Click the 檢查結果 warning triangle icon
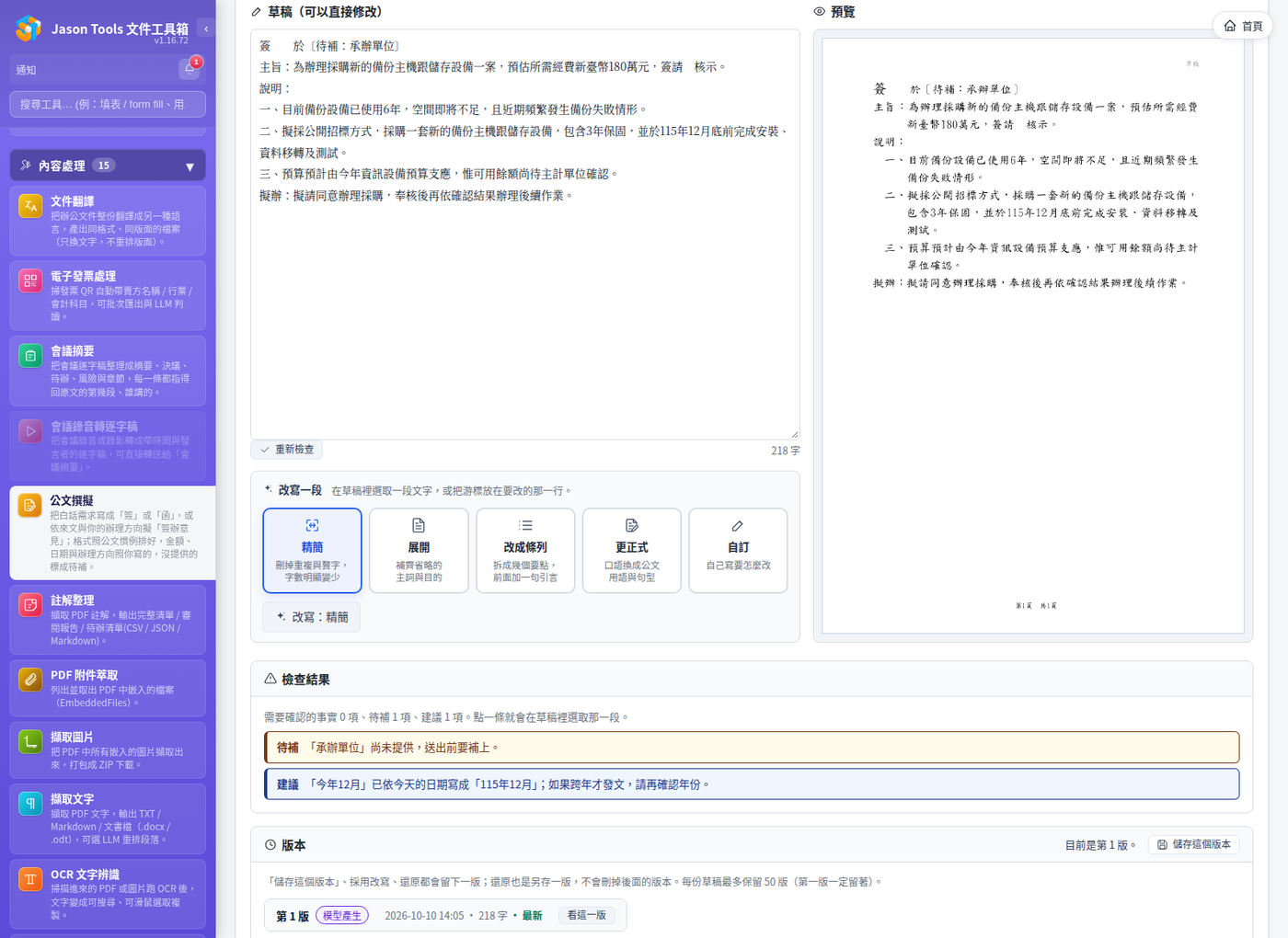1288x938 pixels. [x=270, y=679]
